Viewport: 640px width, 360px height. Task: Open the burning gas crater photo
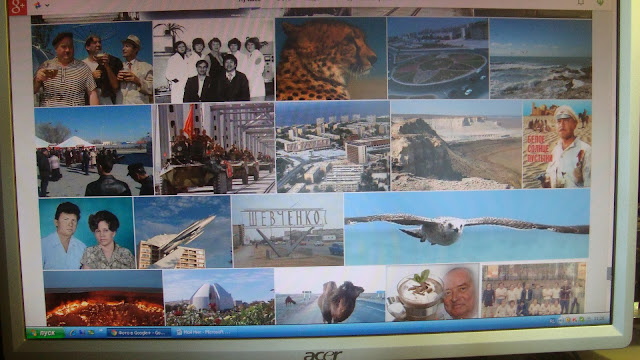(103, 298)
